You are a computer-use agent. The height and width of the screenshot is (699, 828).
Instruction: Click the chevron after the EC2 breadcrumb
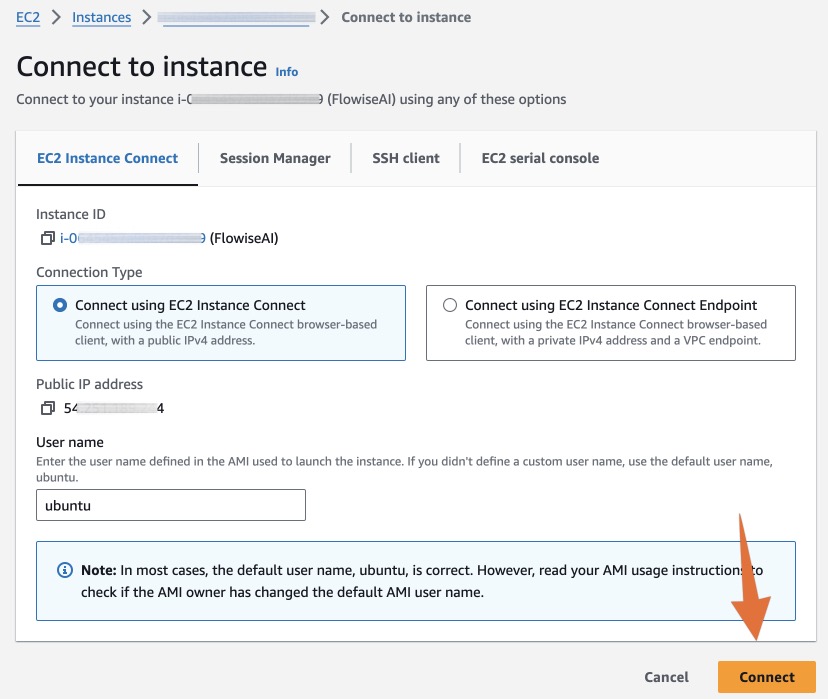[x=55, y=17]
